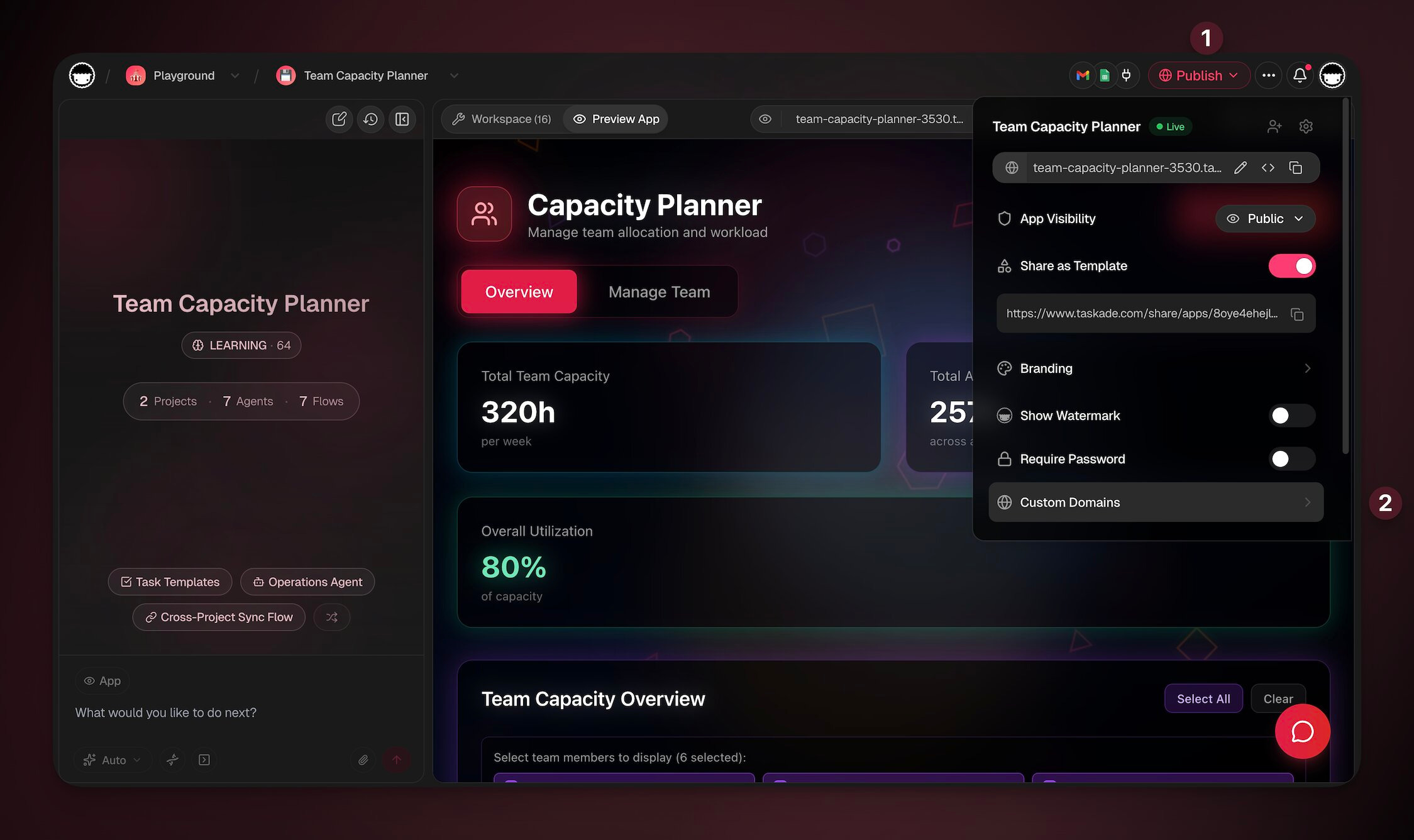This screenshot has height=840, width=1414.
Task: Open the red chat bubble button
Action: [1302, 731]
